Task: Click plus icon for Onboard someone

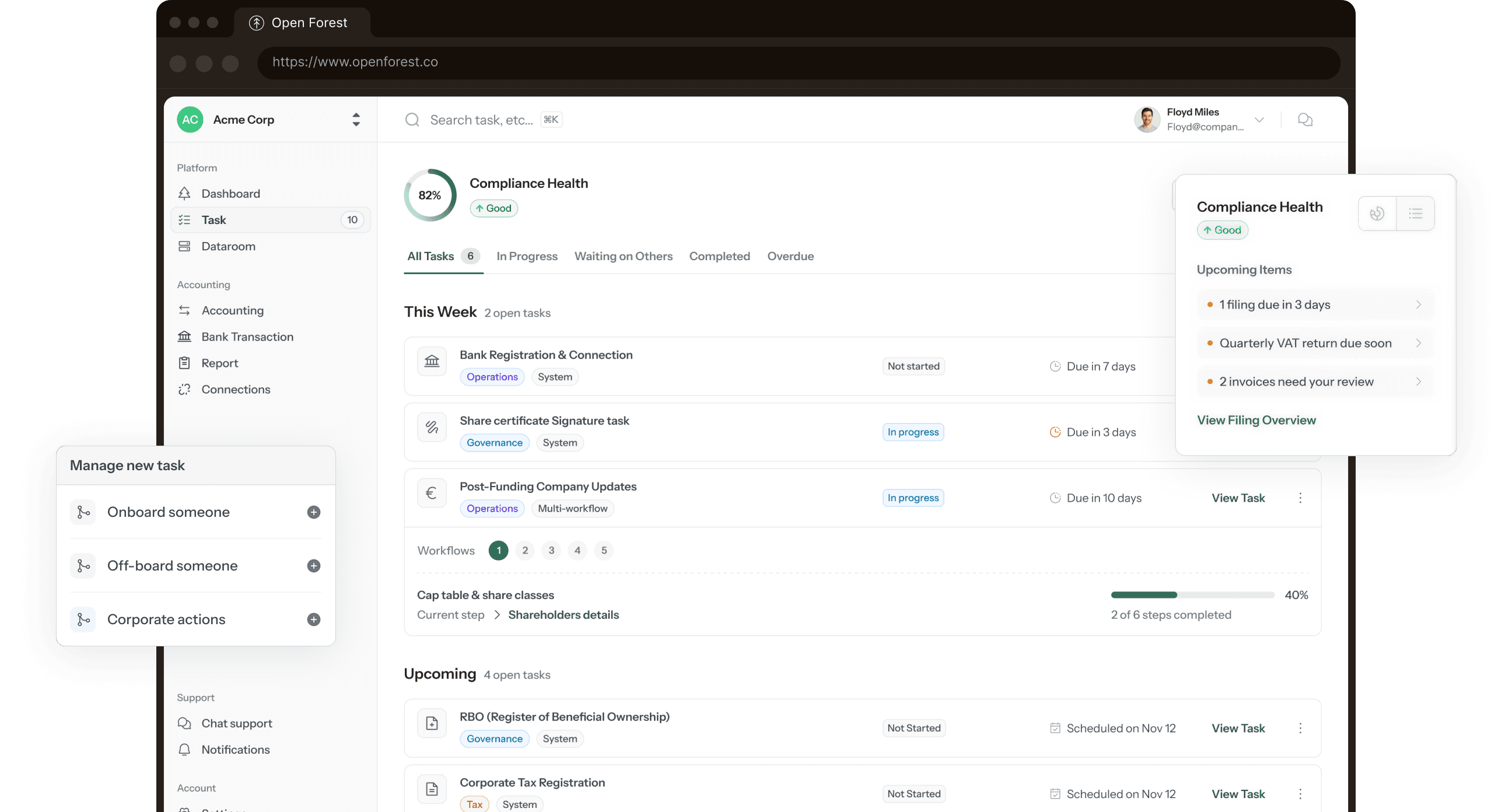Action: (x=313, y=512)
